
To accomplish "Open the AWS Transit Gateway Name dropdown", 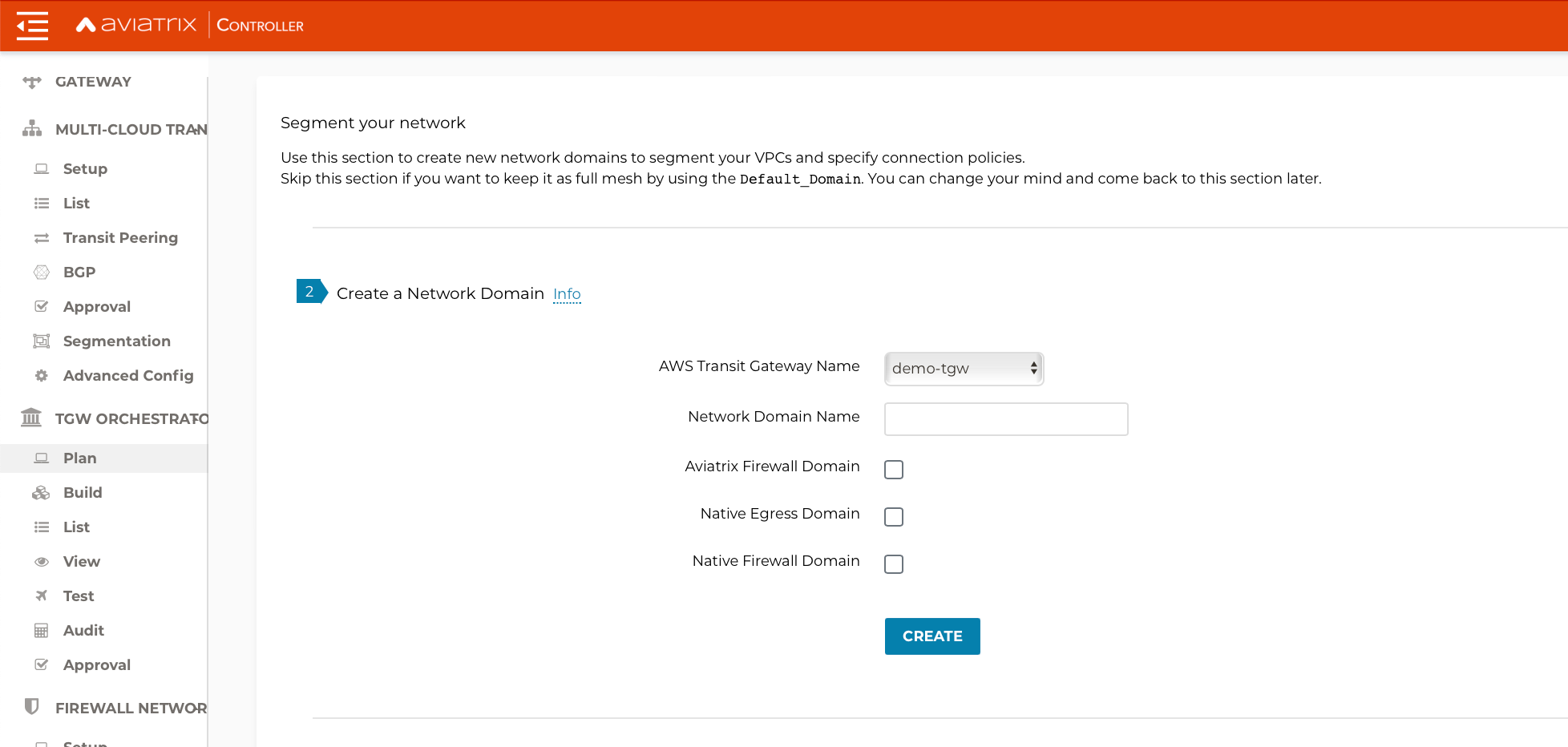I will click(964, 369).
